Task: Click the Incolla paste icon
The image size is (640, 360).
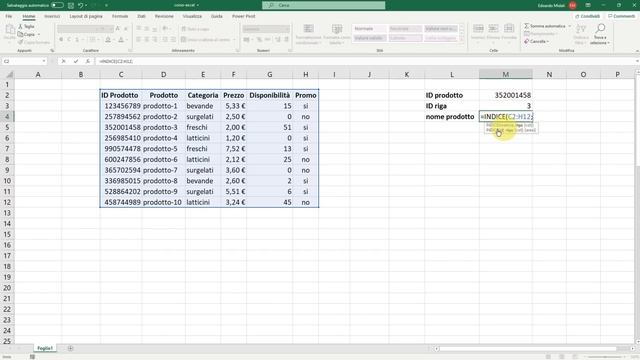Action: pos(9,30)
